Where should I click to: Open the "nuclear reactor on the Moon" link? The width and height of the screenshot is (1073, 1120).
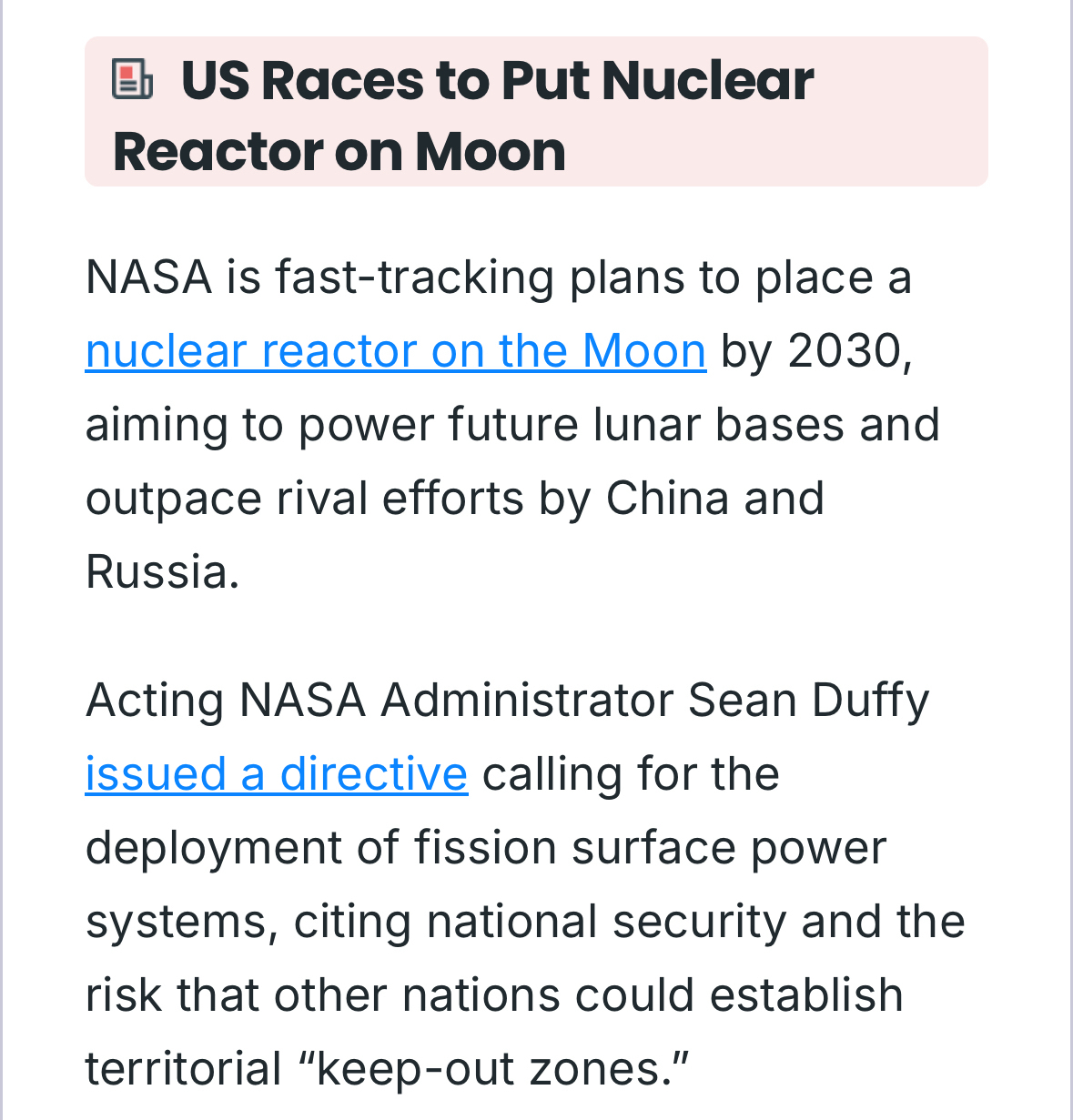(x=395, y=351)
